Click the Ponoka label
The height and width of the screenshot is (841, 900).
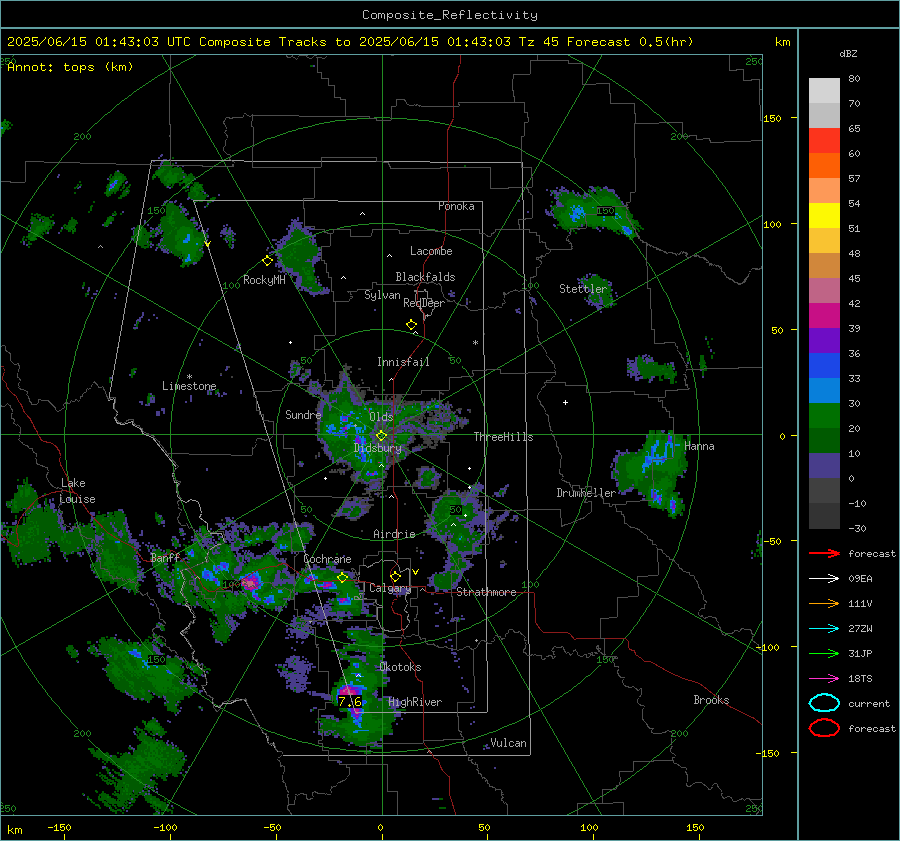pyautogui.click(x=456, y=206)
